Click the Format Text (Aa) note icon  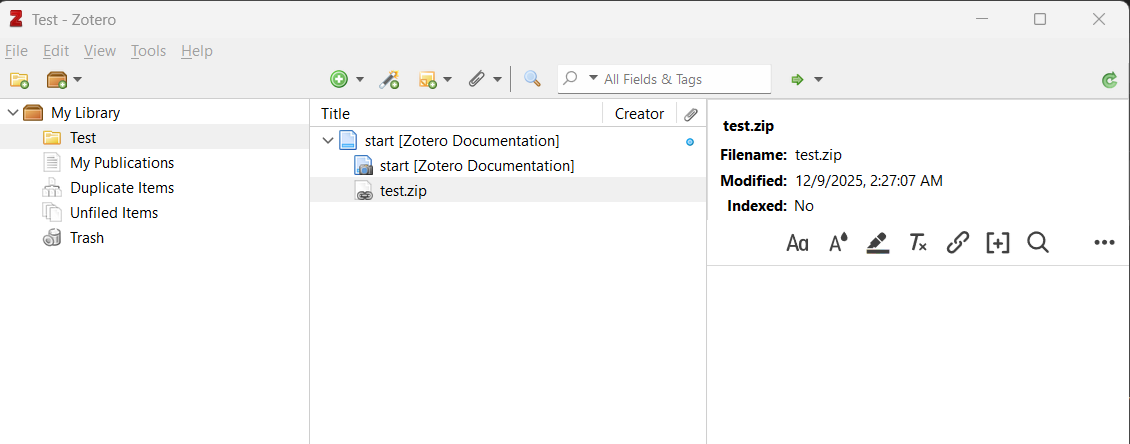pos(797,244)
